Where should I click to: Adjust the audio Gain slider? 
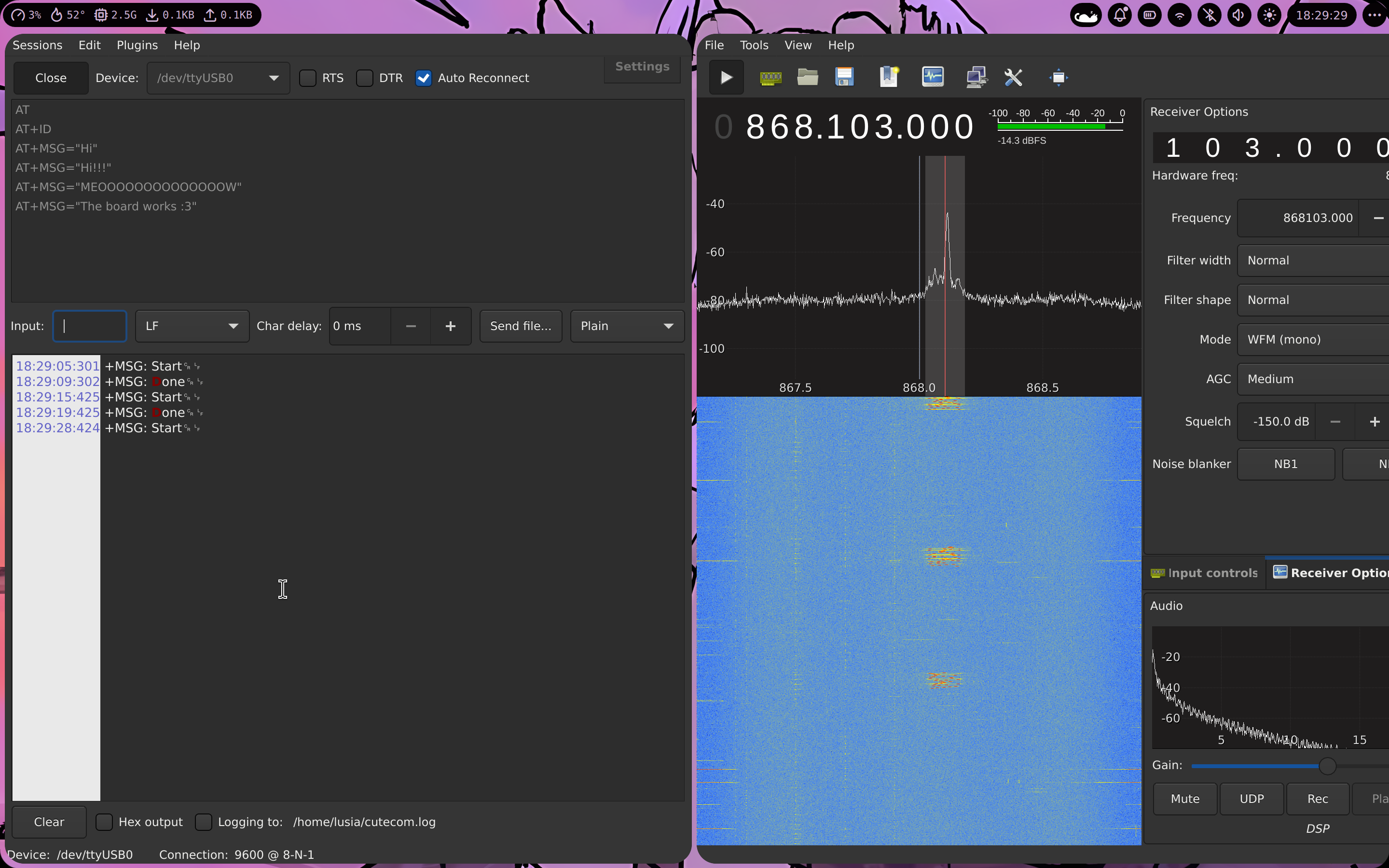pyautogui.click(x=1326, y=765)
